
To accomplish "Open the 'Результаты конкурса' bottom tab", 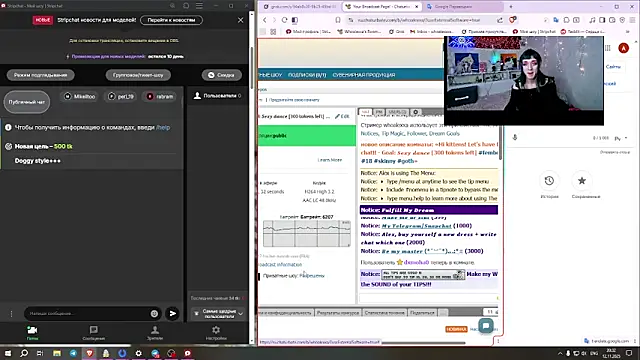I will pos(338,313).
